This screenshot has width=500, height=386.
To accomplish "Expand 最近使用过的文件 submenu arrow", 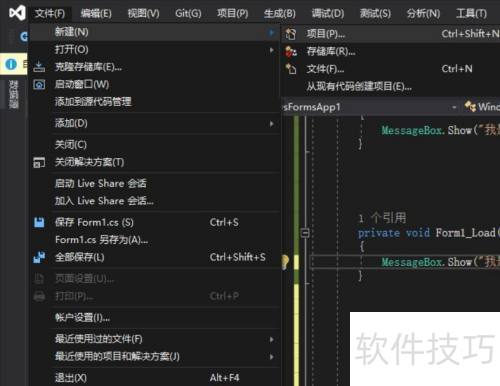I will pos(272,339).
